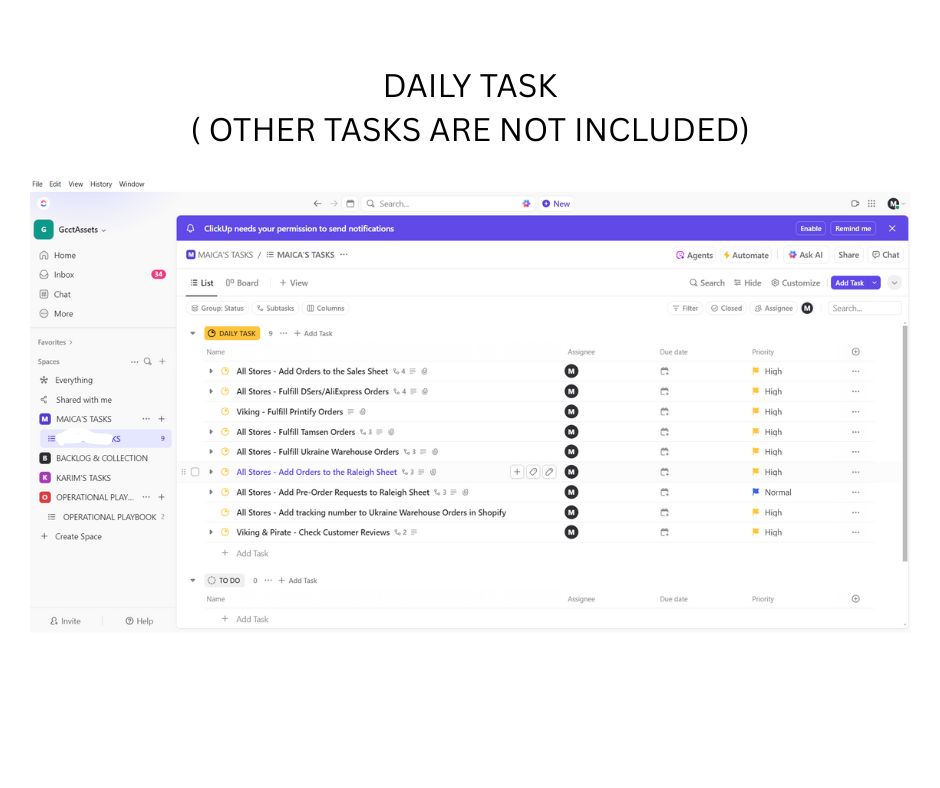Open the File menu
This screenshot has width=940, height=788.
pyautogui.click(x=37, y=184)
